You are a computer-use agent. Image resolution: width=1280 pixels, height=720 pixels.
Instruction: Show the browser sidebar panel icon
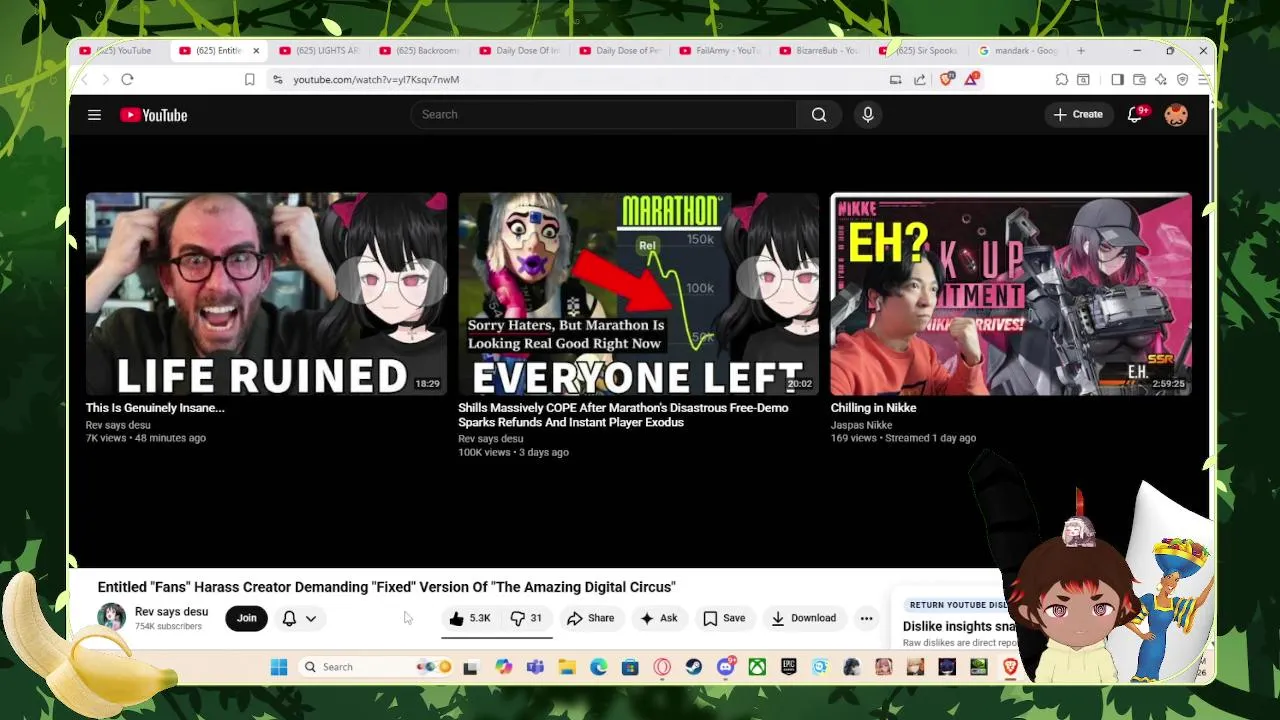point(1117,79)
